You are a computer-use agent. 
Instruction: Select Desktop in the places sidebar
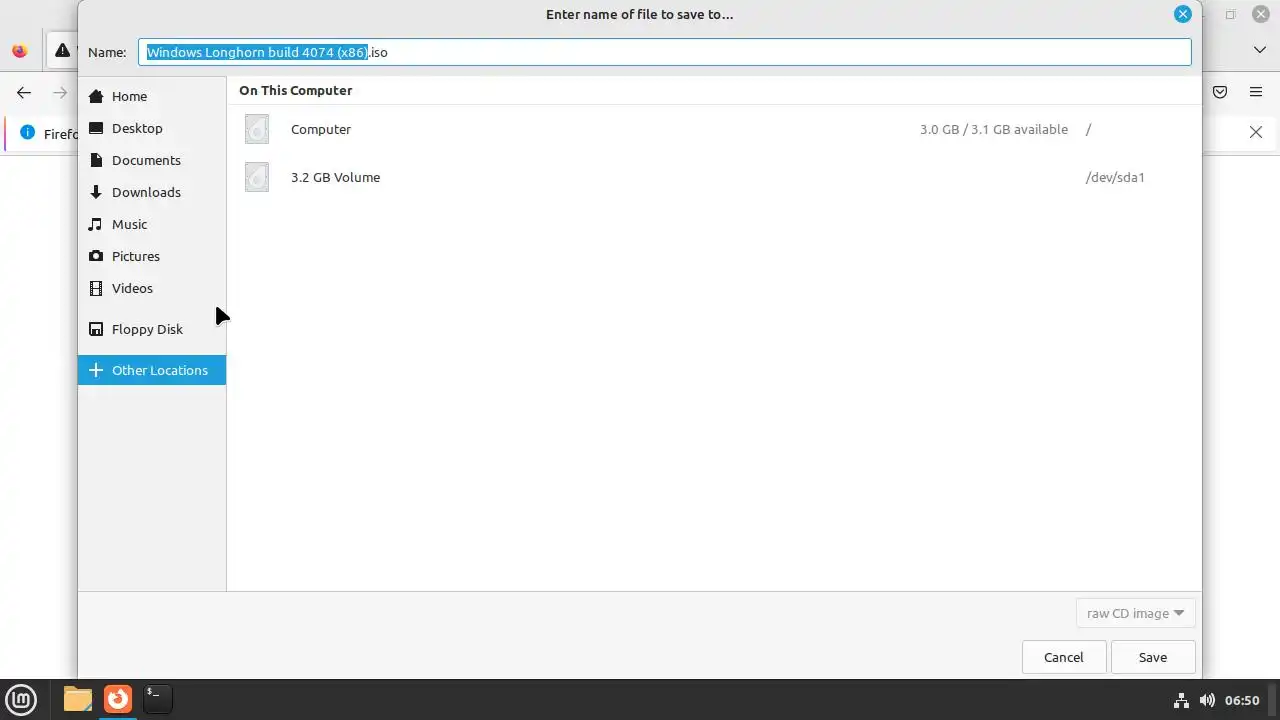click(x=152, y=128)
